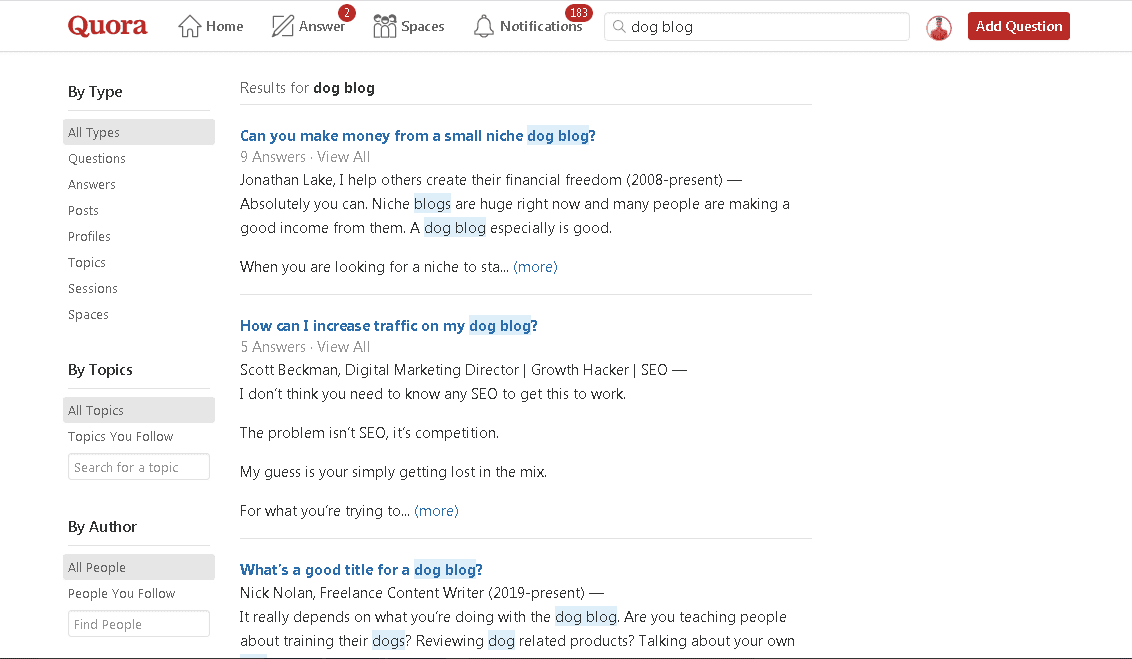The width and height of the screenshot is (1132, 659).
Task: Click Jonathan Lake author line
Action: pyautogui.click(x=491, y=180)
